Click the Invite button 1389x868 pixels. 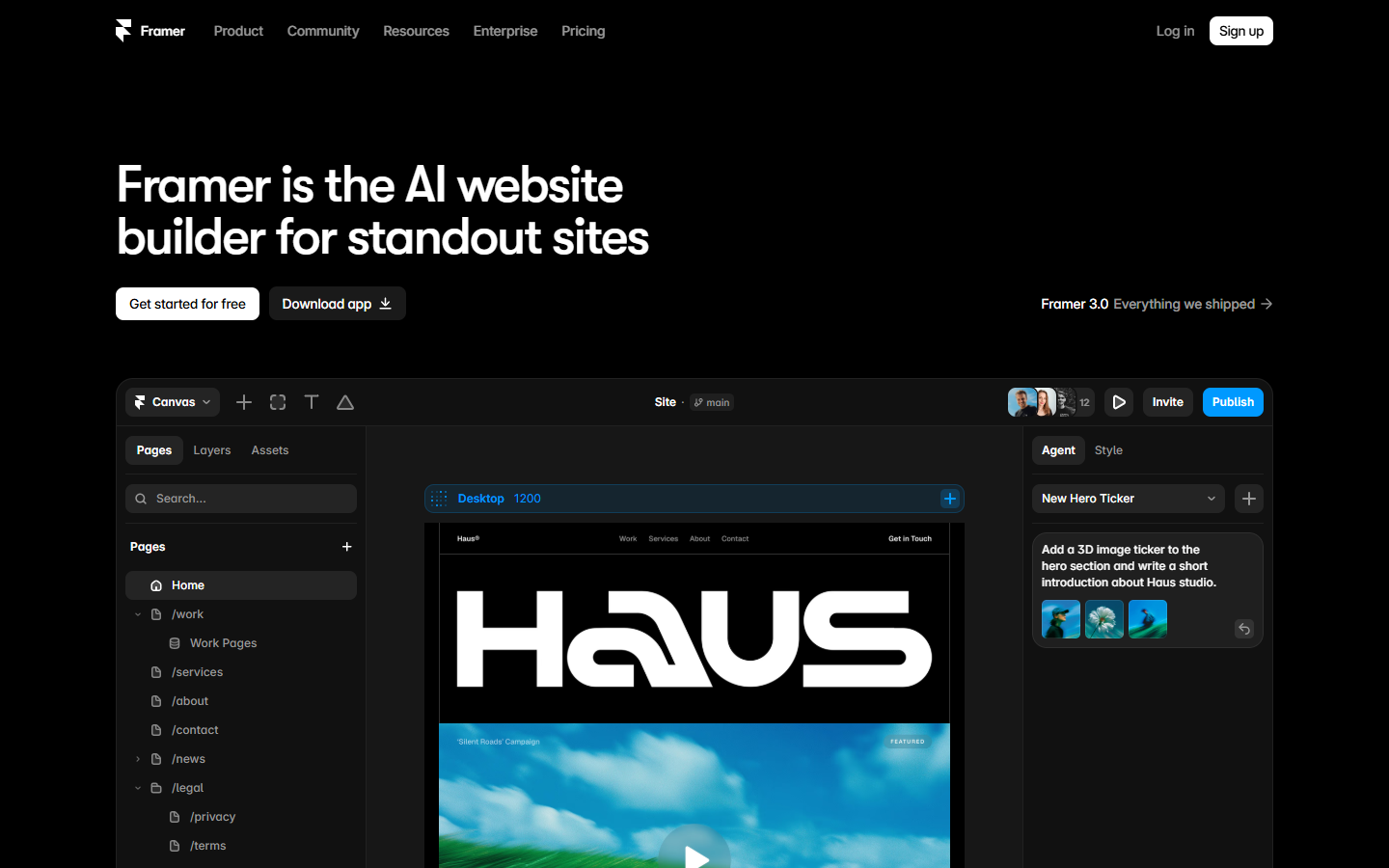pos(1167,402)
